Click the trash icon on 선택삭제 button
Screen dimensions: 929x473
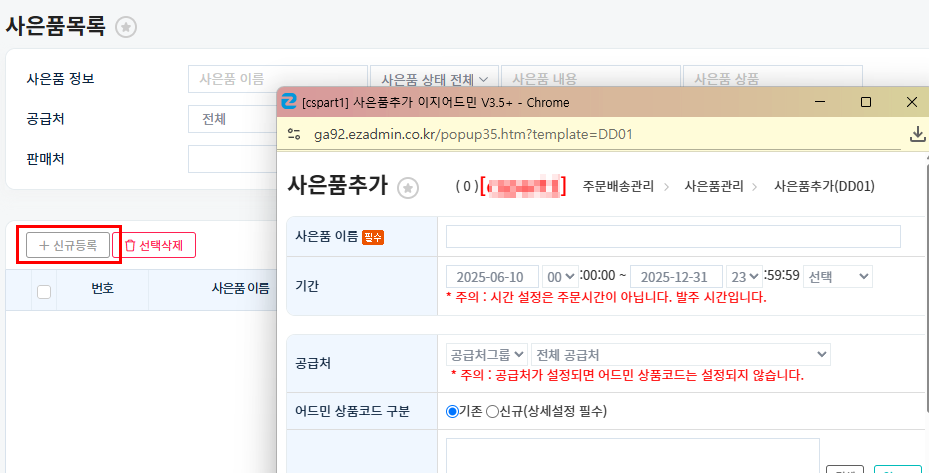click(129, 245)
